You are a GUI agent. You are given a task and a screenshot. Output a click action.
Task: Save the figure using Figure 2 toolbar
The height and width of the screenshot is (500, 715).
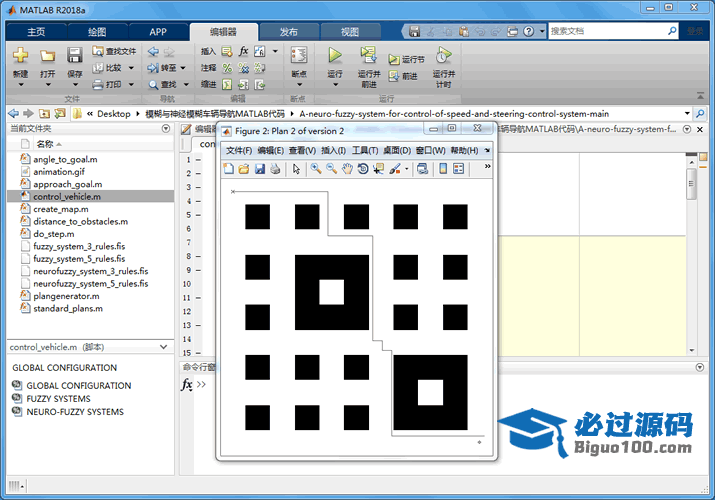coord(260,169)
